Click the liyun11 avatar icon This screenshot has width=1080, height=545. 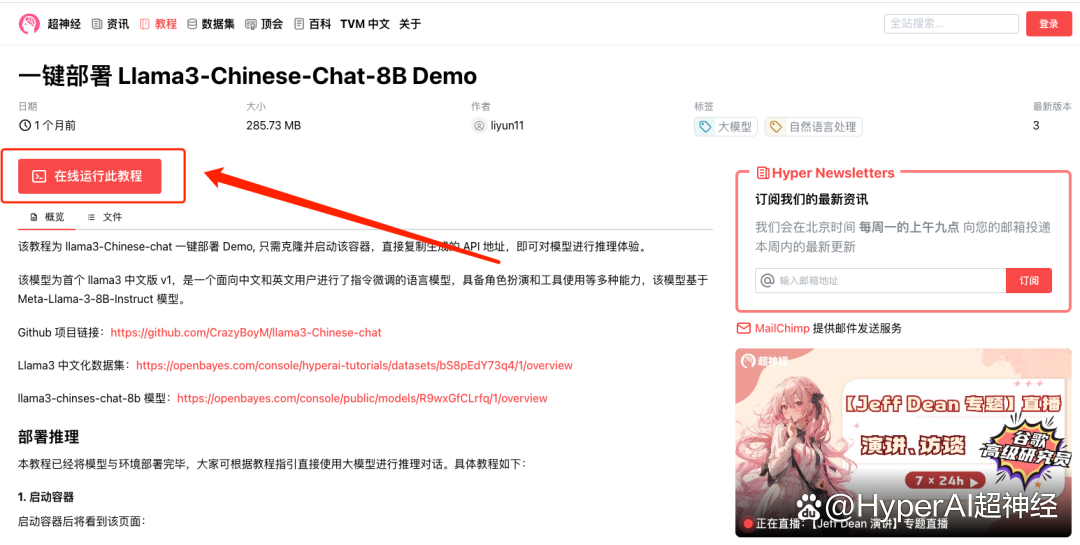(x=479, y=126)
